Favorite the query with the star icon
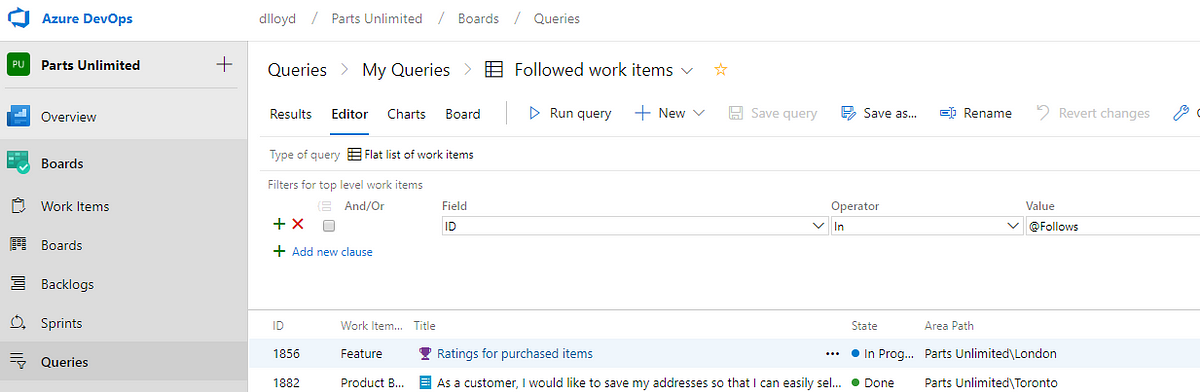 (719, 70)
